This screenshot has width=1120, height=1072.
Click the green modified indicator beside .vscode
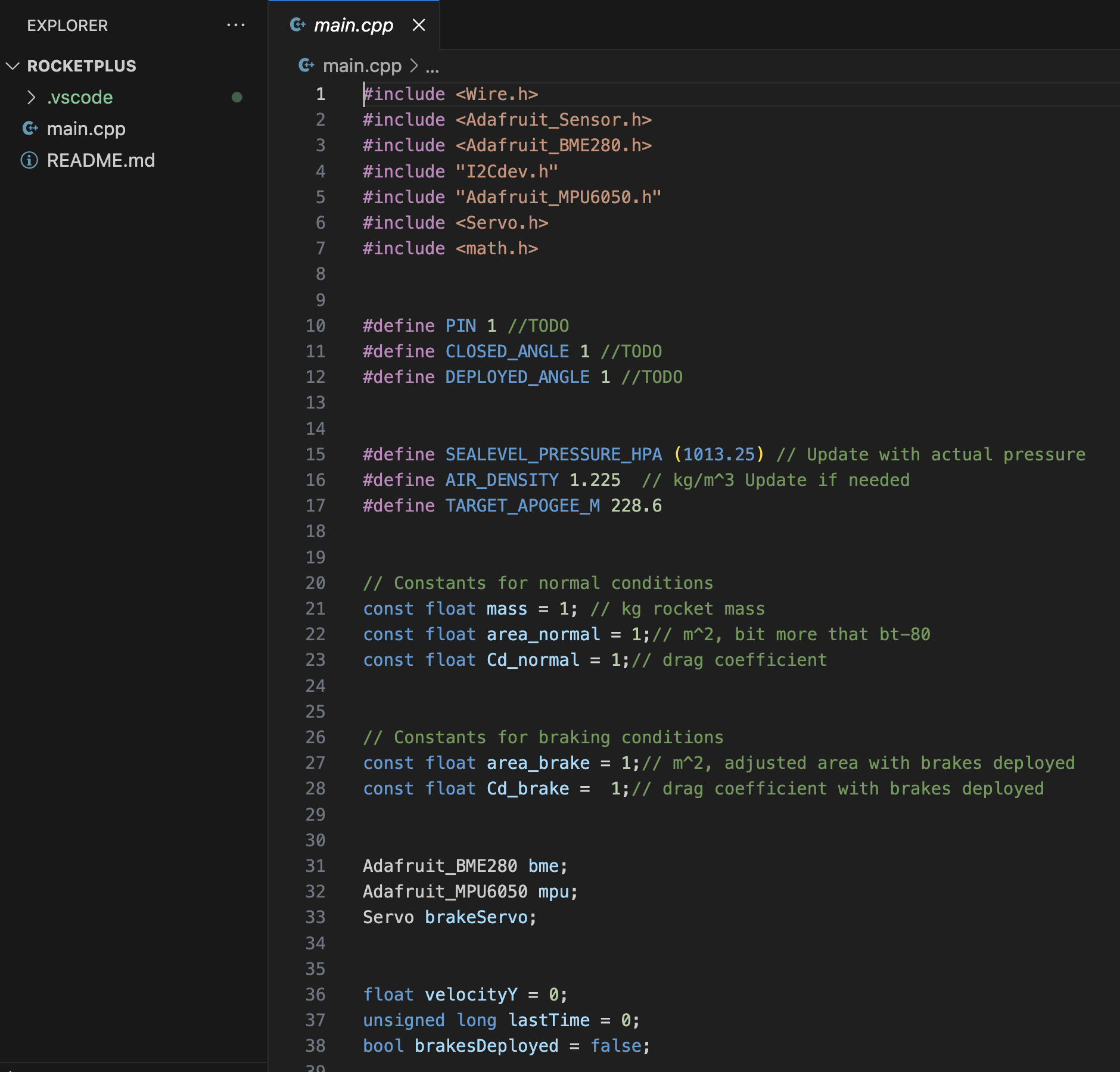tap(237, 97)
